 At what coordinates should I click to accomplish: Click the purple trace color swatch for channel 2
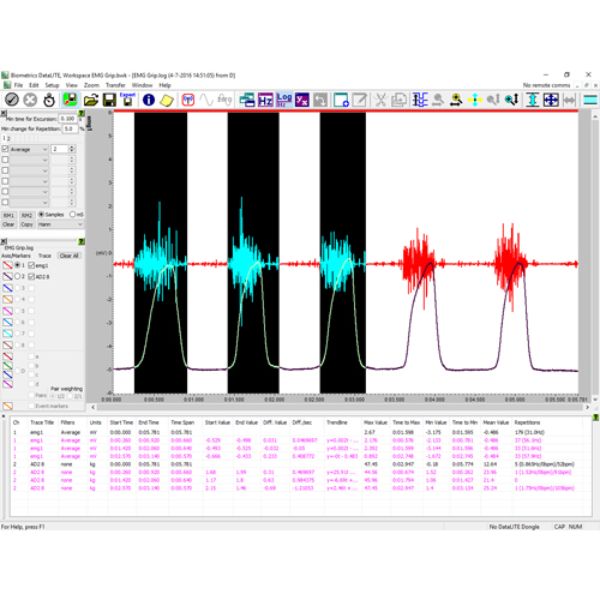tap(8, 276)
